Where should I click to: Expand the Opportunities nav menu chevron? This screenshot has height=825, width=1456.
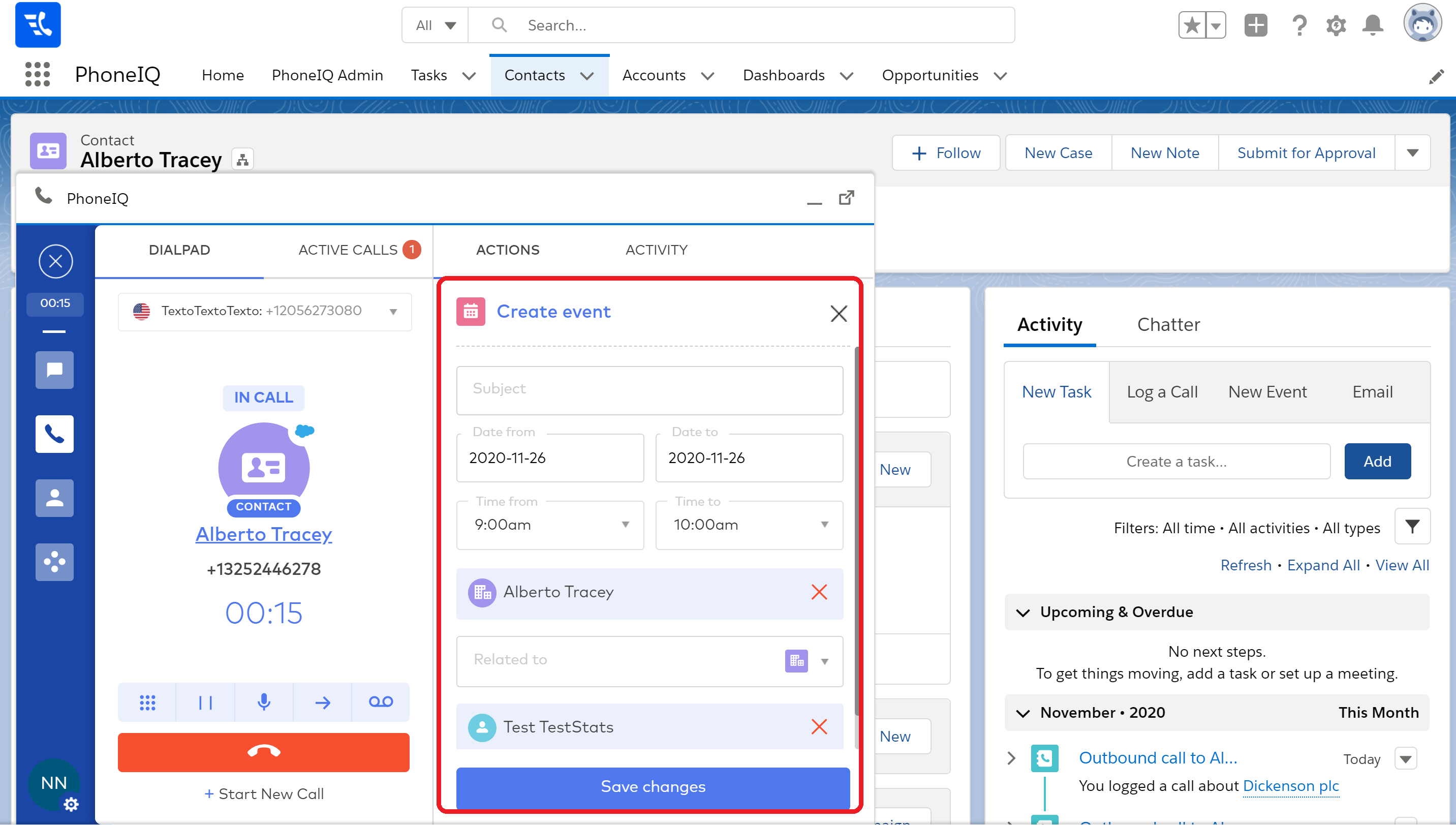pos(1001,76)
